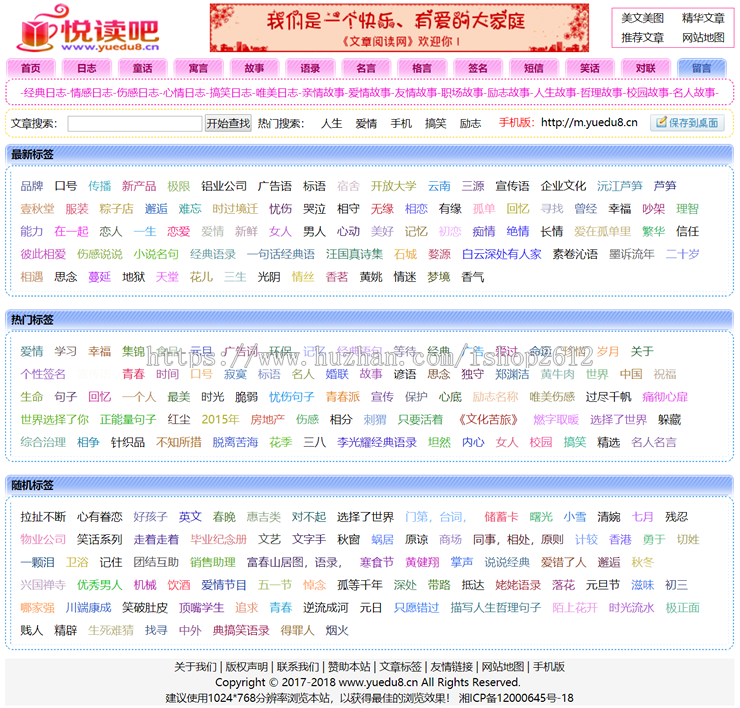This screenshot has height=708, width=740.
Task: Click the 开始查找 search button
Action: point(228,124)
